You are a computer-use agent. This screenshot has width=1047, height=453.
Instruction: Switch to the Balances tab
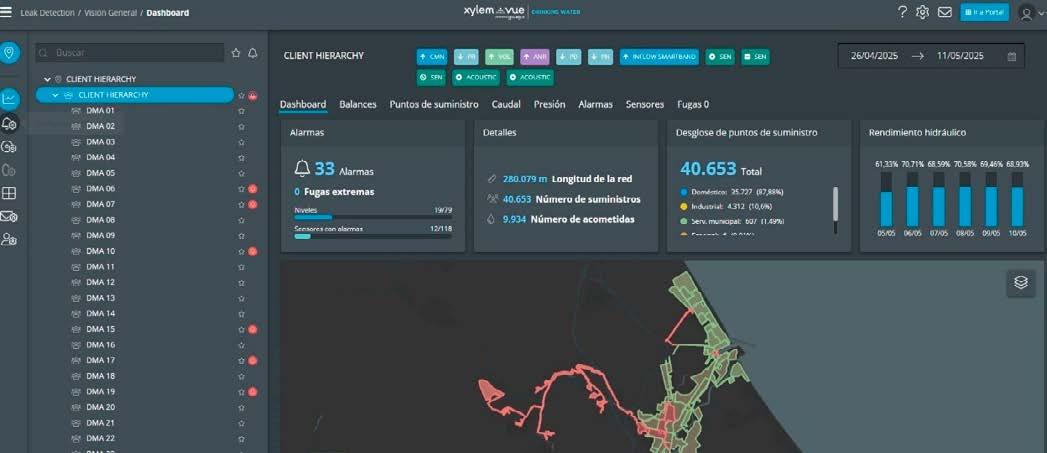point(358,104)
